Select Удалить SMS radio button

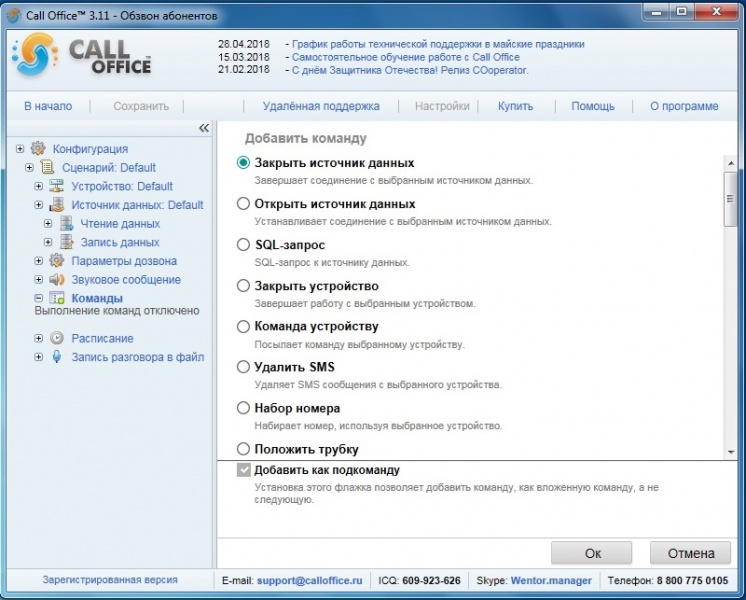(243, 367)
